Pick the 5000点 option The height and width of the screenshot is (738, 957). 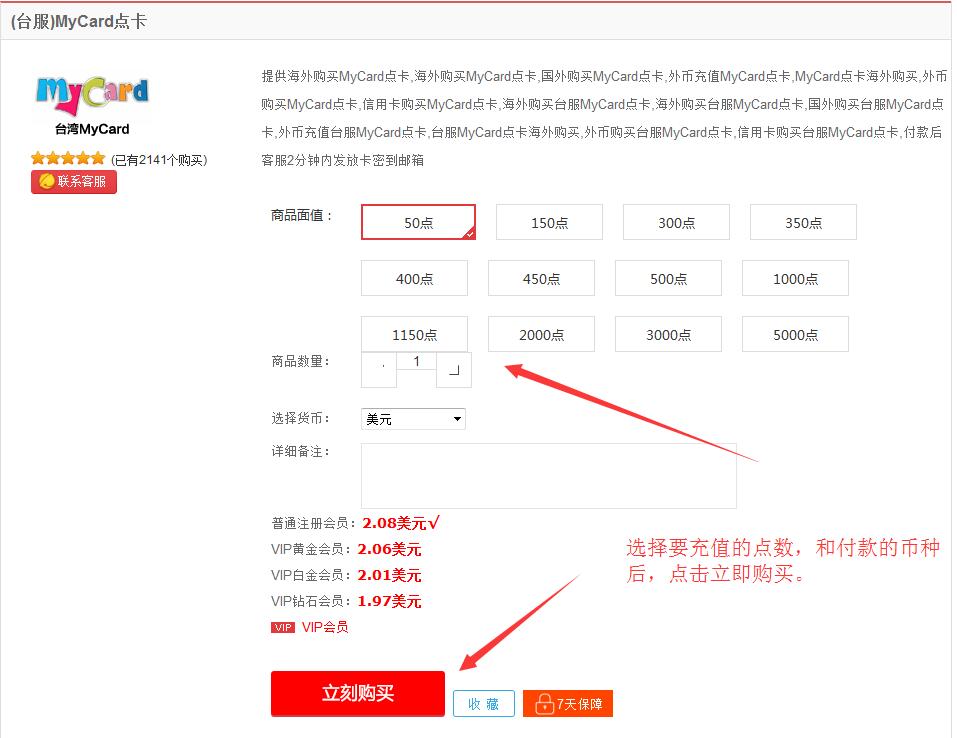tap(795, 334)
